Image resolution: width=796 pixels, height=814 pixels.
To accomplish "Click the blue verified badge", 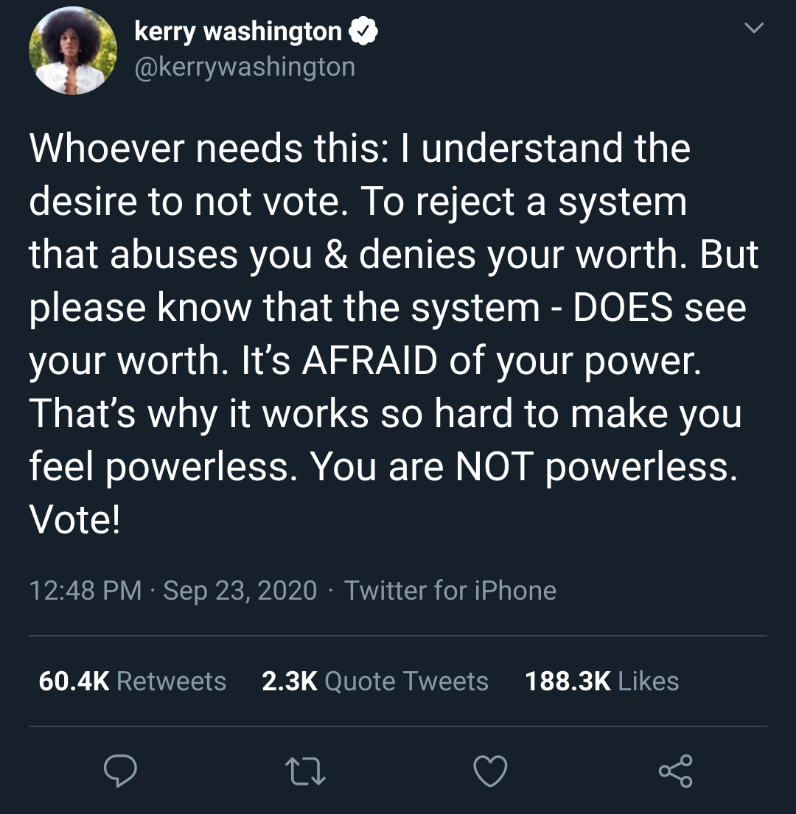I will click(362, 33).
